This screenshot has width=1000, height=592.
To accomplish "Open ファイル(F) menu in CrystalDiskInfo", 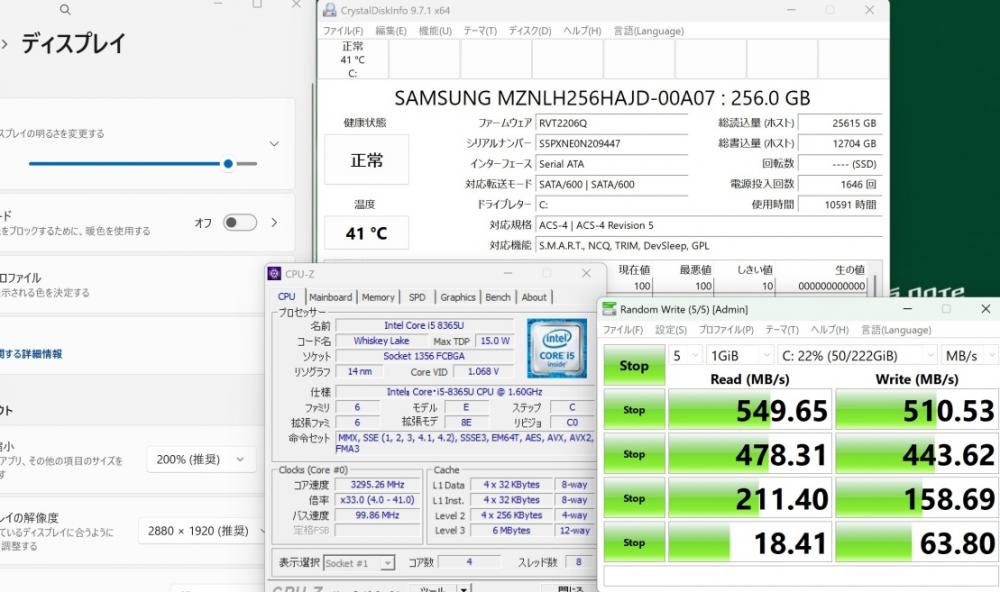I will 342,31.
